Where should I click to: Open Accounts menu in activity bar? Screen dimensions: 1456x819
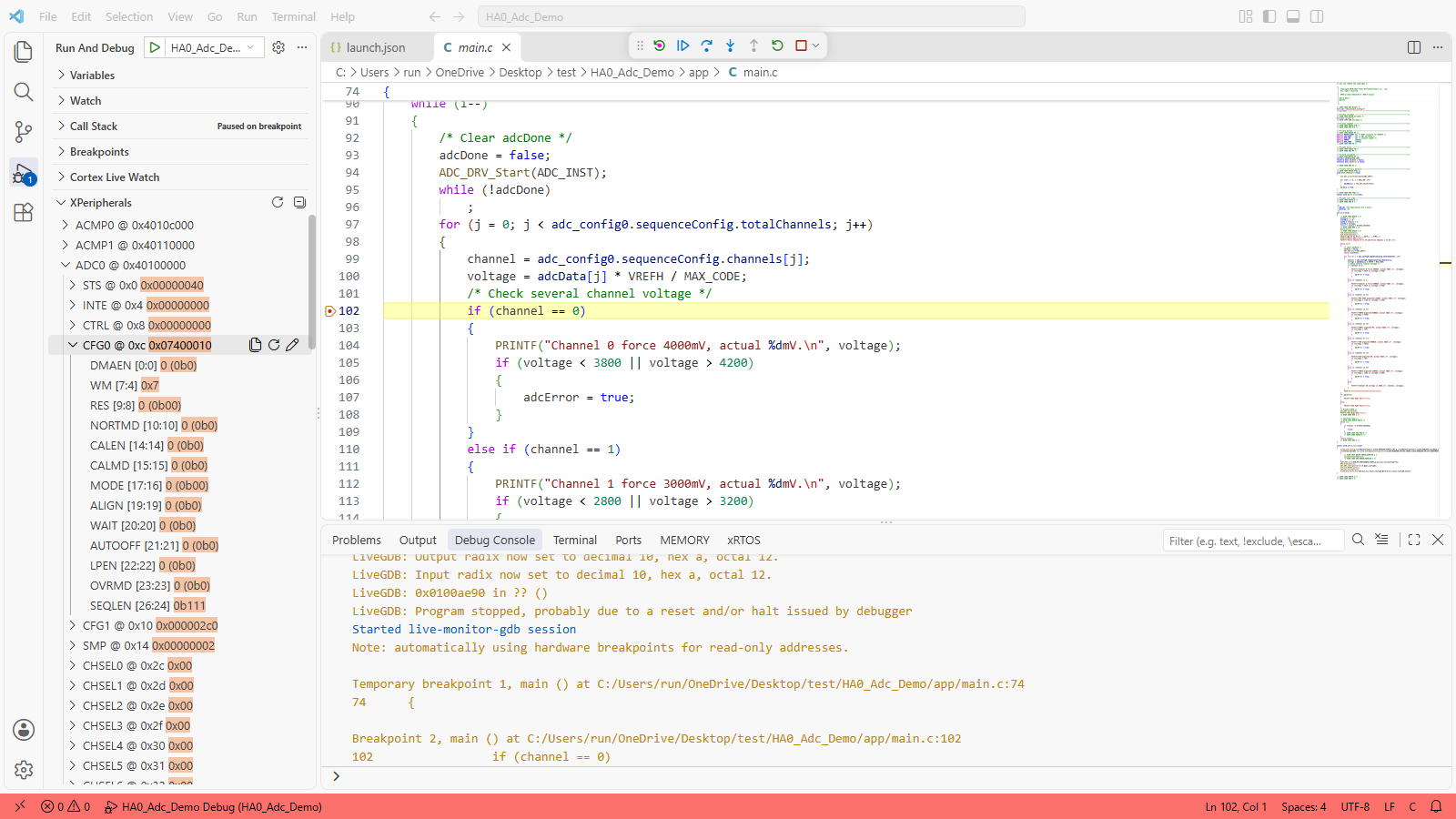coord(24,730)
